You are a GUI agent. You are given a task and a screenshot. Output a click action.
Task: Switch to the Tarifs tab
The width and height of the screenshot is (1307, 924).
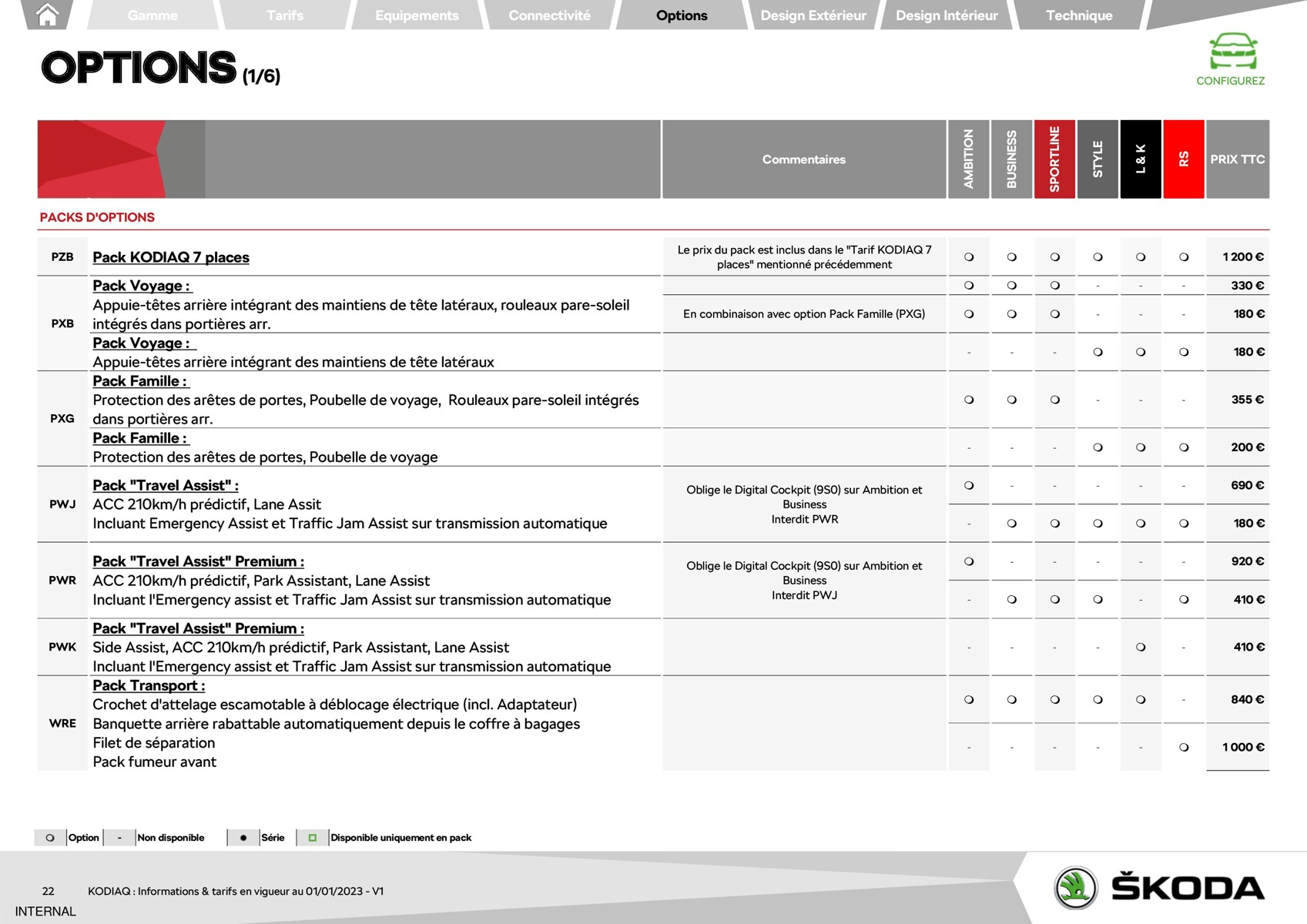tap(285, 15)
